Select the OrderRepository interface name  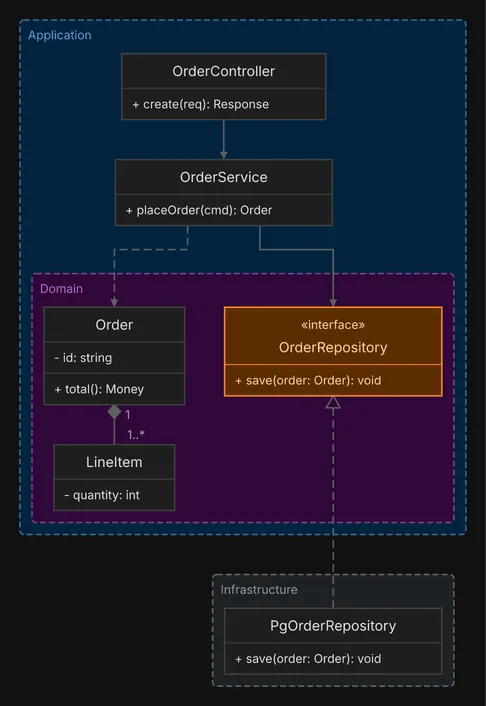tap(333, 347)
